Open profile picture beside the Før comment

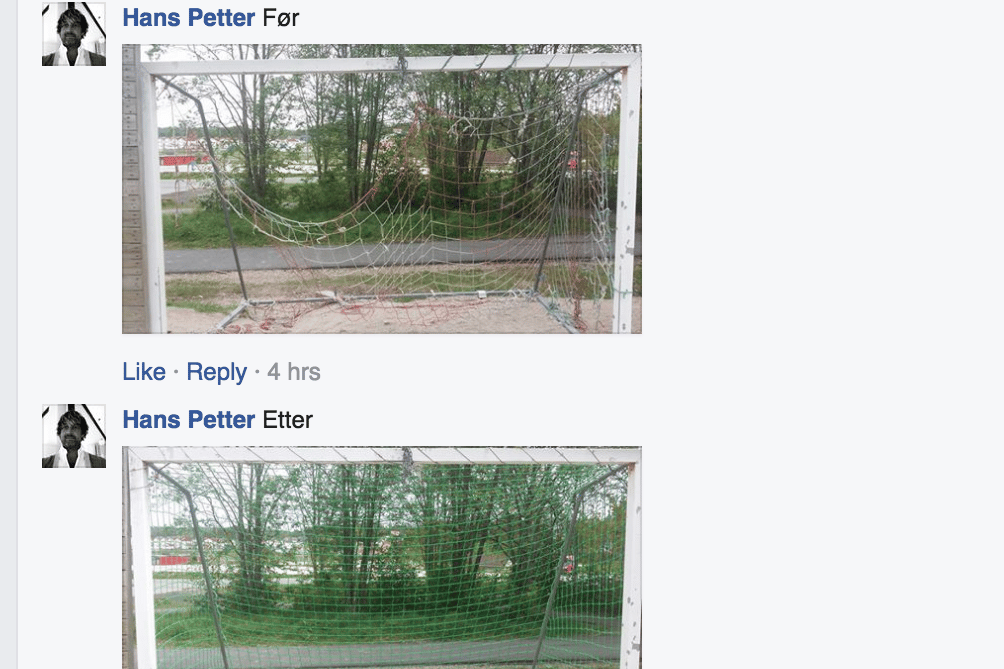(x=74, y=33)
